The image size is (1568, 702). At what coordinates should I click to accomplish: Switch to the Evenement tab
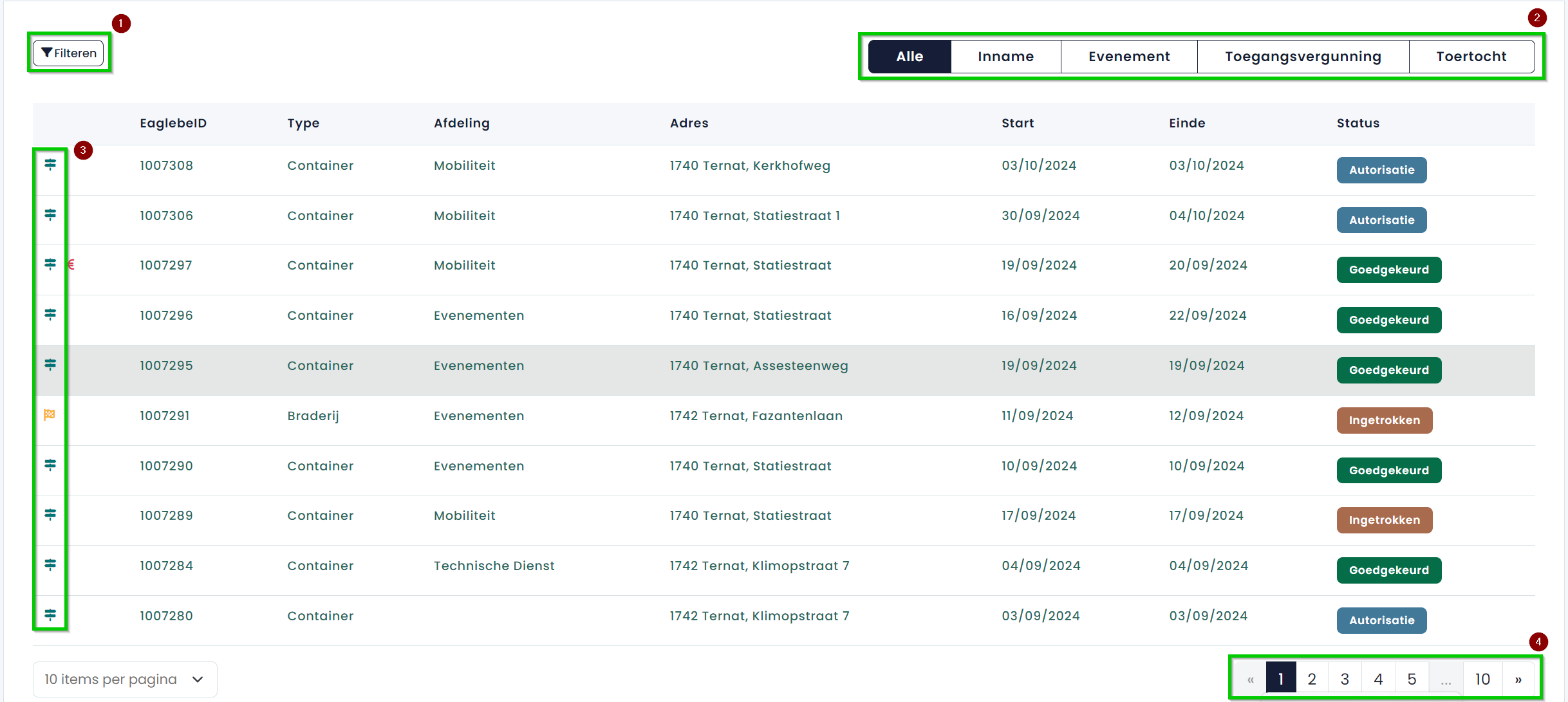pos(1129,57)
